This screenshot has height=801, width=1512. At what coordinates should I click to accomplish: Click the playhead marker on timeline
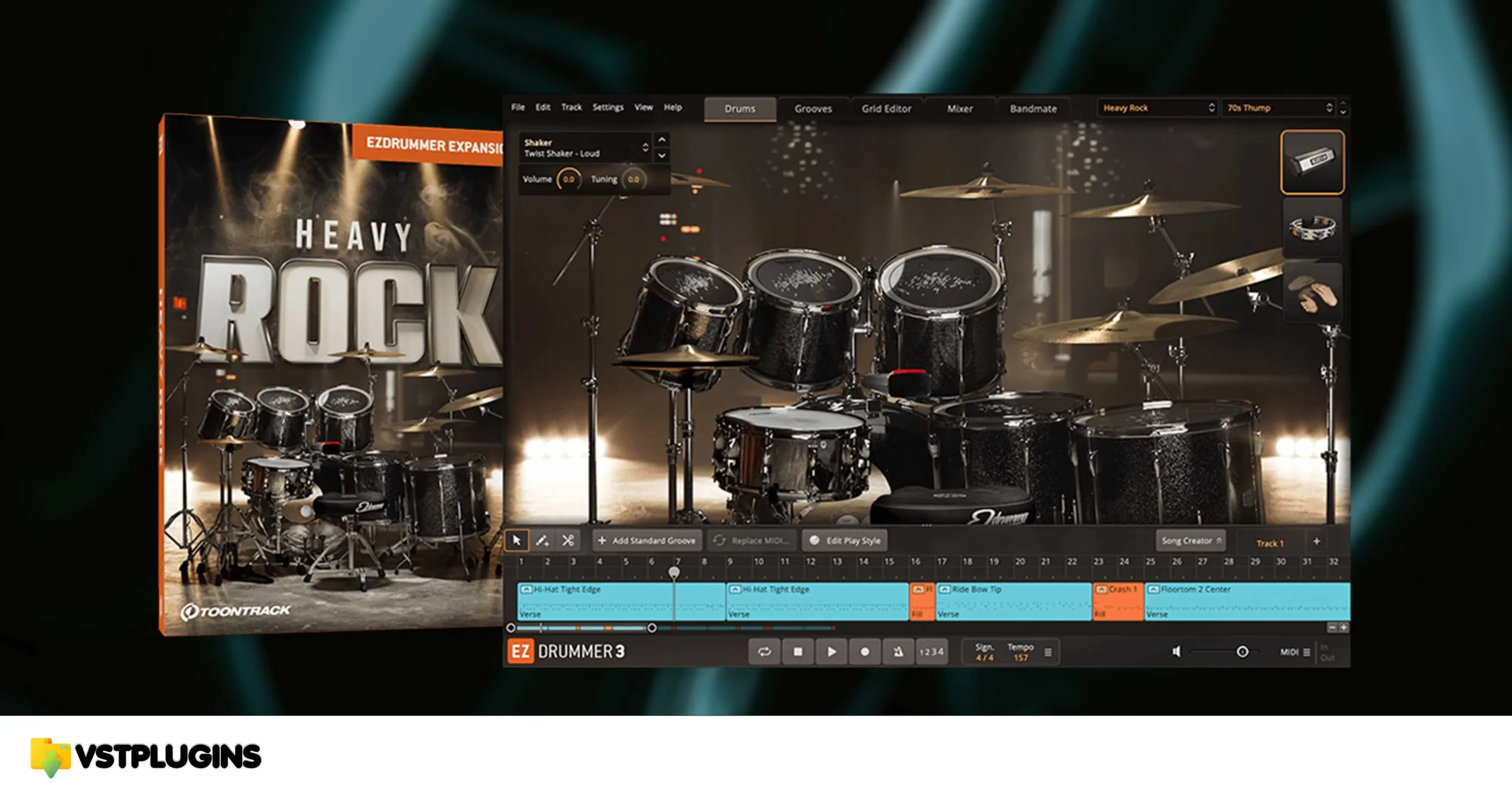point(674,573)
